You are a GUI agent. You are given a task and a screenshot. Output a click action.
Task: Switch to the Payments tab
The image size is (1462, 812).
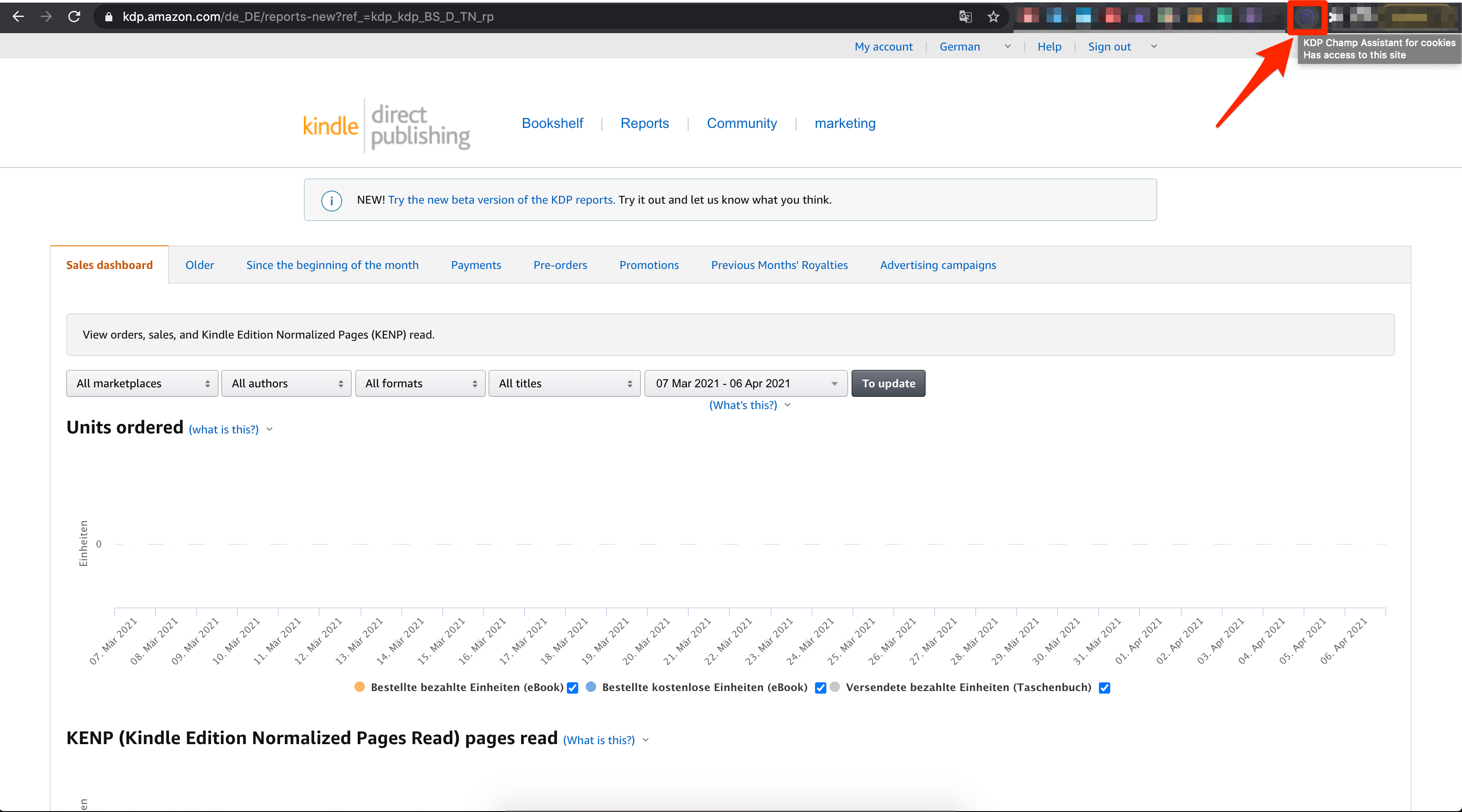point(475,265)
